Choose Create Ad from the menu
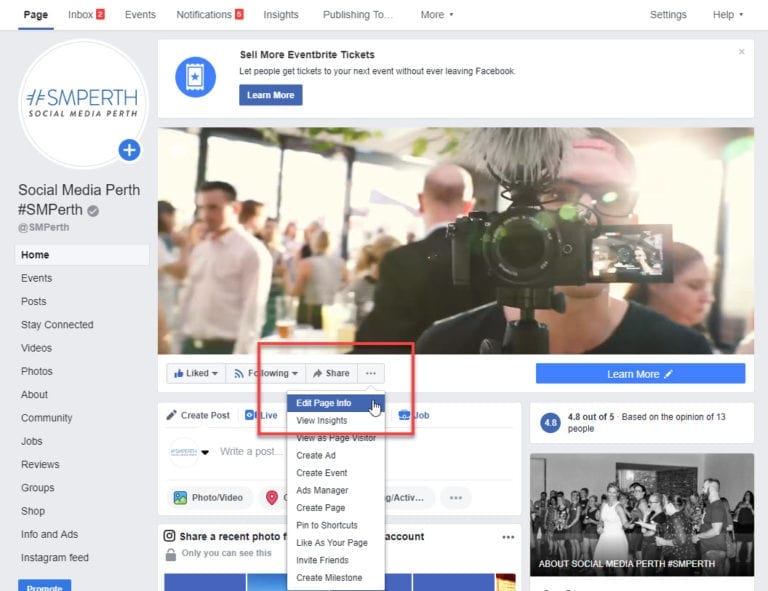This screenshot has height=591, width=768. coord(336,455)
